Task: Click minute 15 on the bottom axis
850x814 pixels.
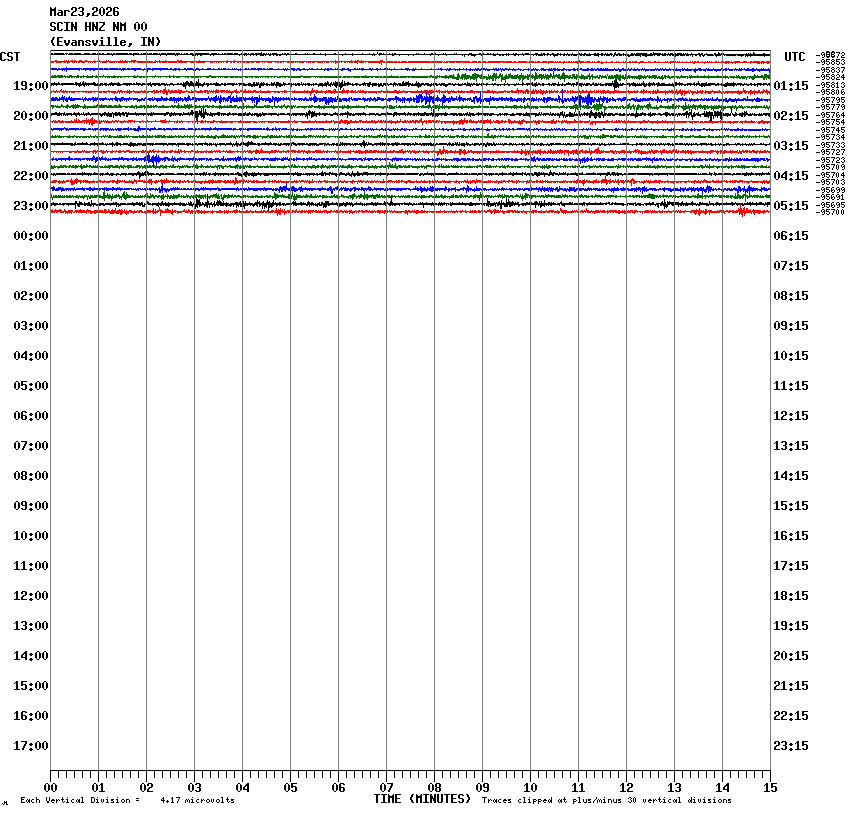Action: [x=769, y=788]
